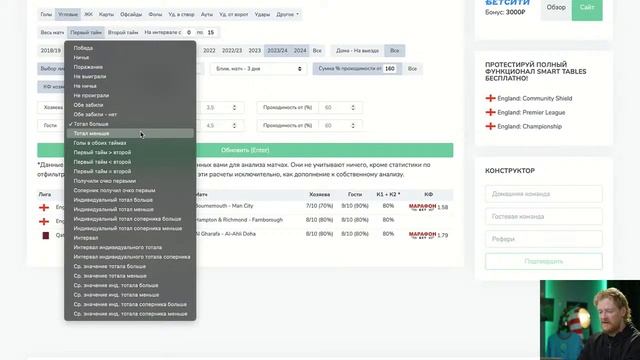
Task: Toggle the 2018/19 season filter
Action: [51, 51]
